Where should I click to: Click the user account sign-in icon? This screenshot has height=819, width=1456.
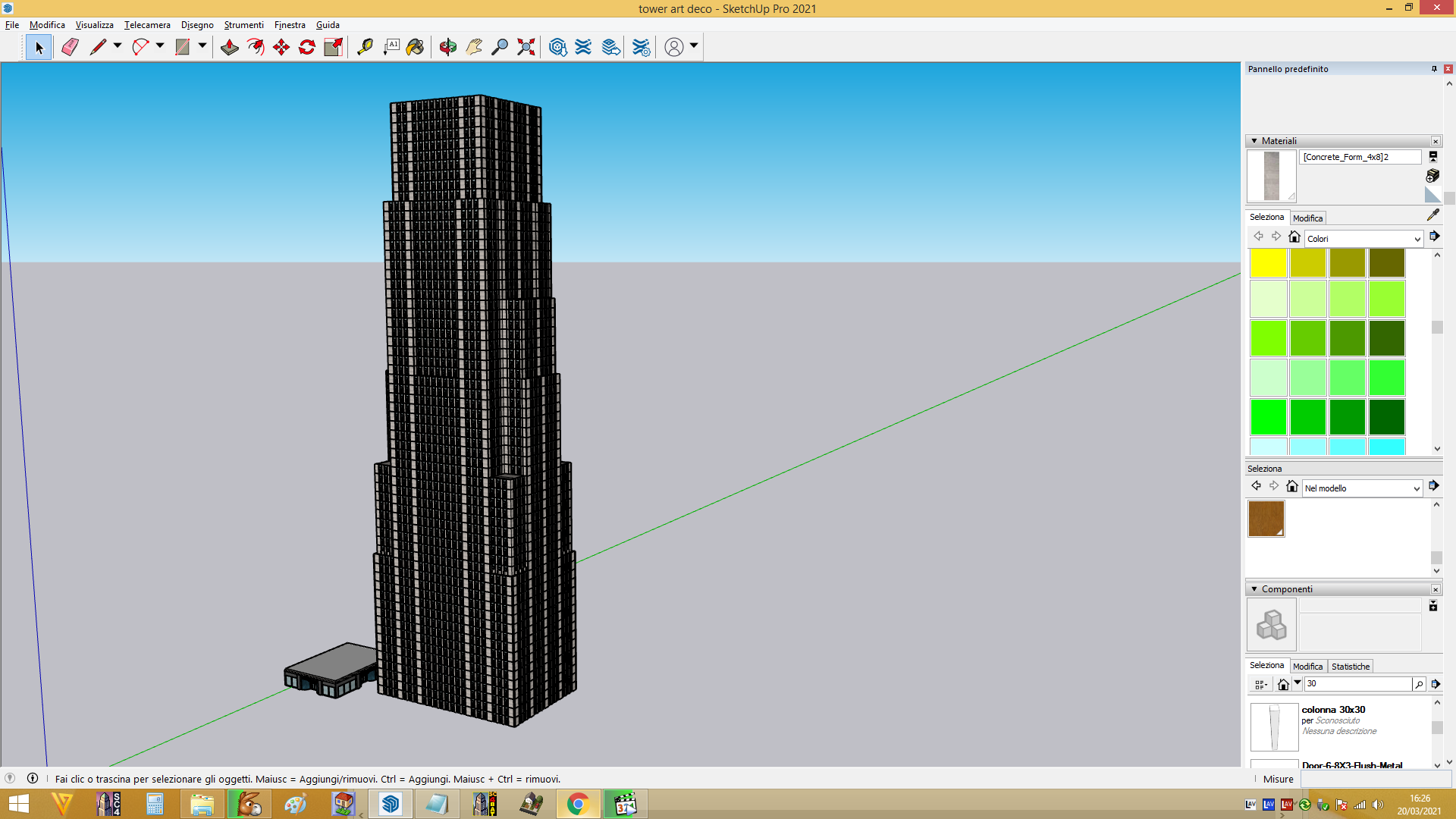pyautogui.click(x=674, y=47)
